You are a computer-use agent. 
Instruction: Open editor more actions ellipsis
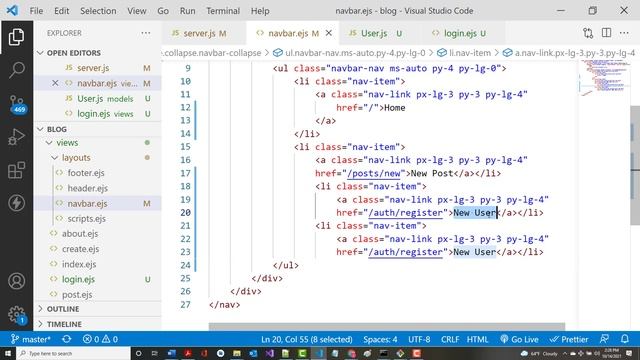624,33
